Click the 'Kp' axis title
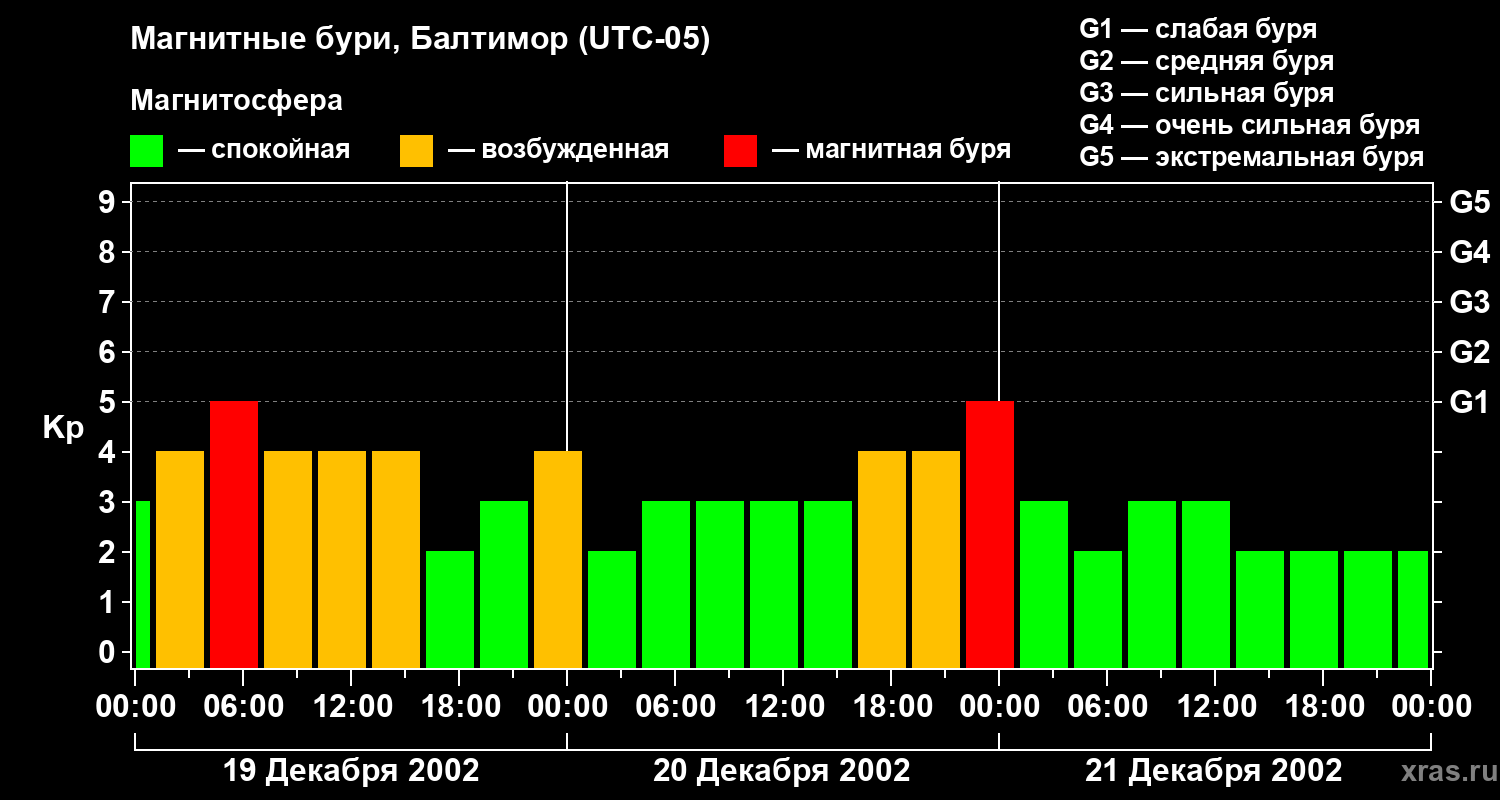Viewport: 1500px width, 800px height. point(63,428)
